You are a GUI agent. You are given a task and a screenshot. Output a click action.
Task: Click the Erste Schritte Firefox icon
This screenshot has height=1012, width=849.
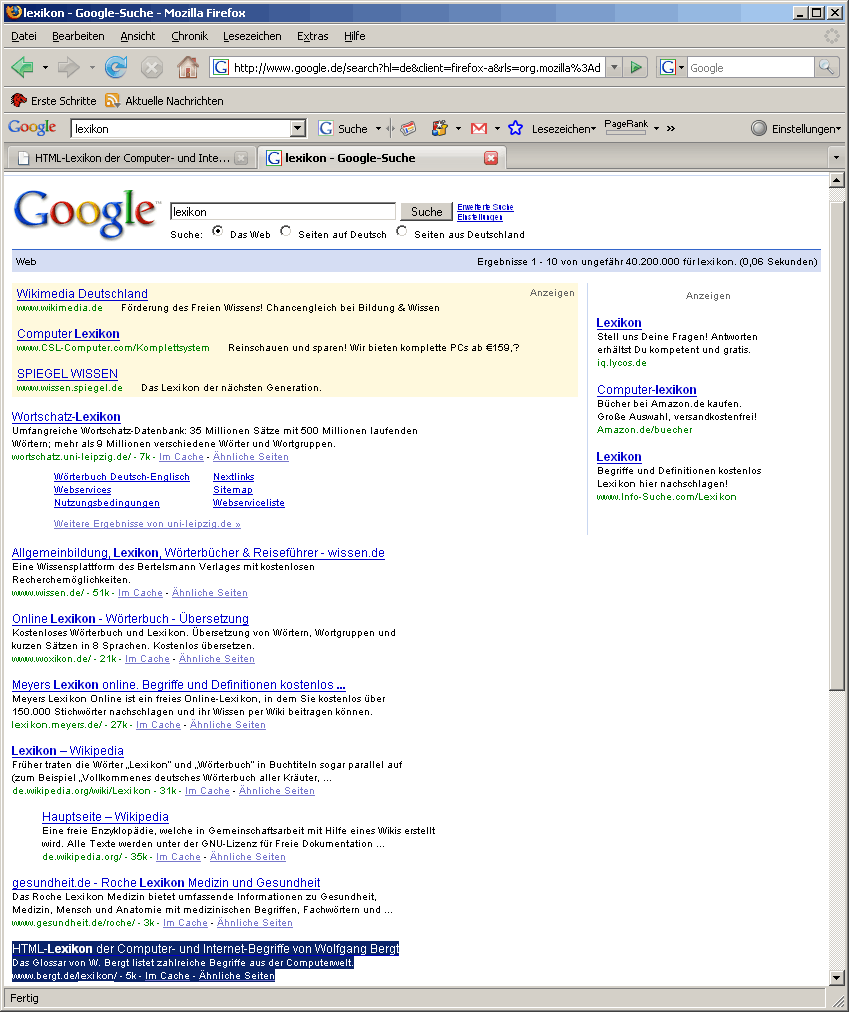pos(18,100)
